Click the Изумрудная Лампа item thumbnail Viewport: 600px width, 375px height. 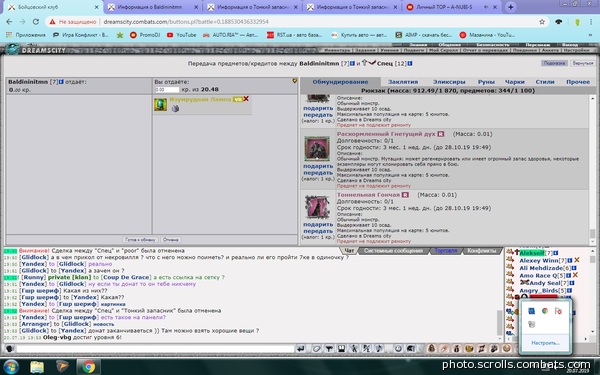click(160, 104)
